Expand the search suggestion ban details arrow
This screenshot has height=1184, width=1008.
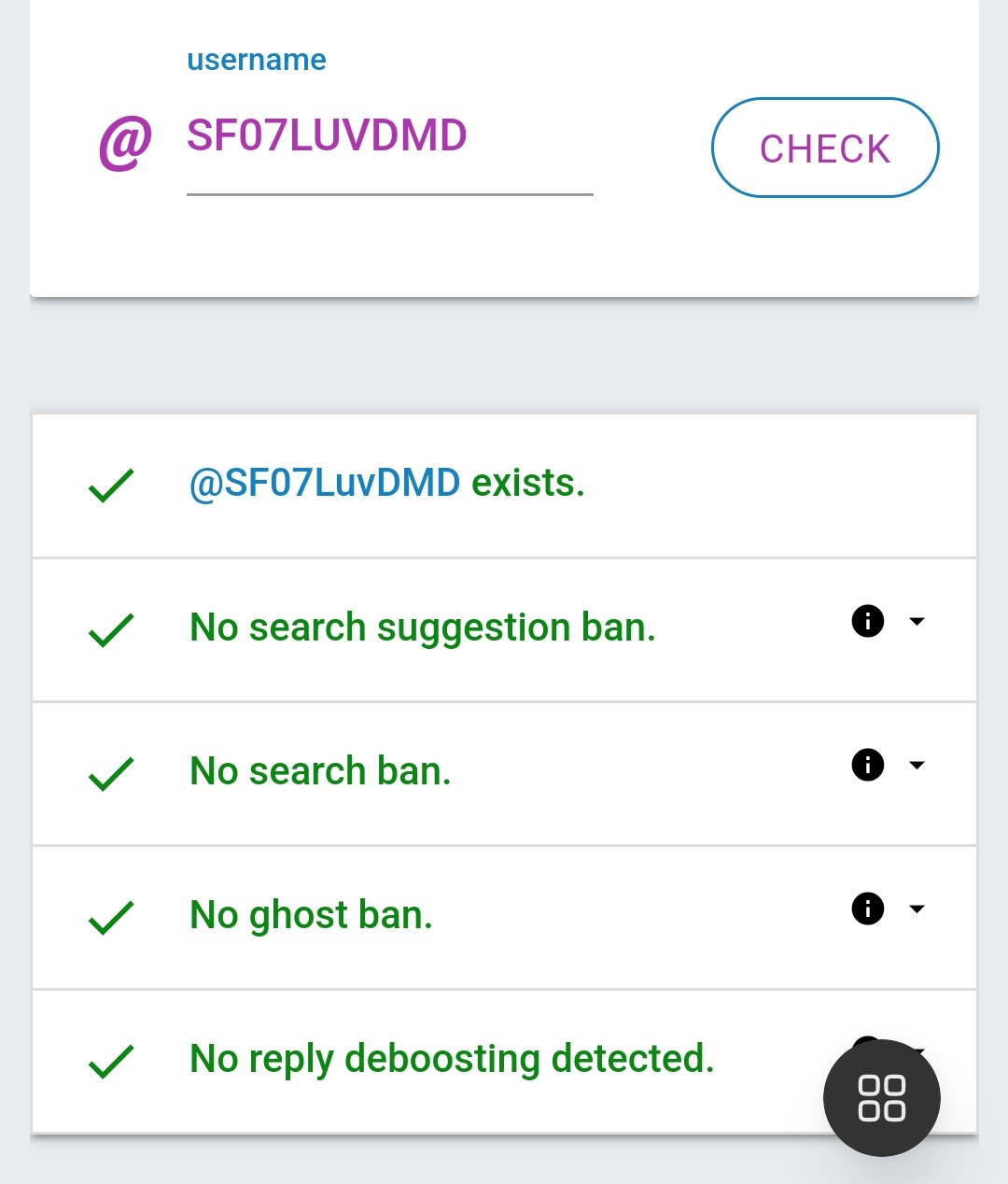[917, 621]
